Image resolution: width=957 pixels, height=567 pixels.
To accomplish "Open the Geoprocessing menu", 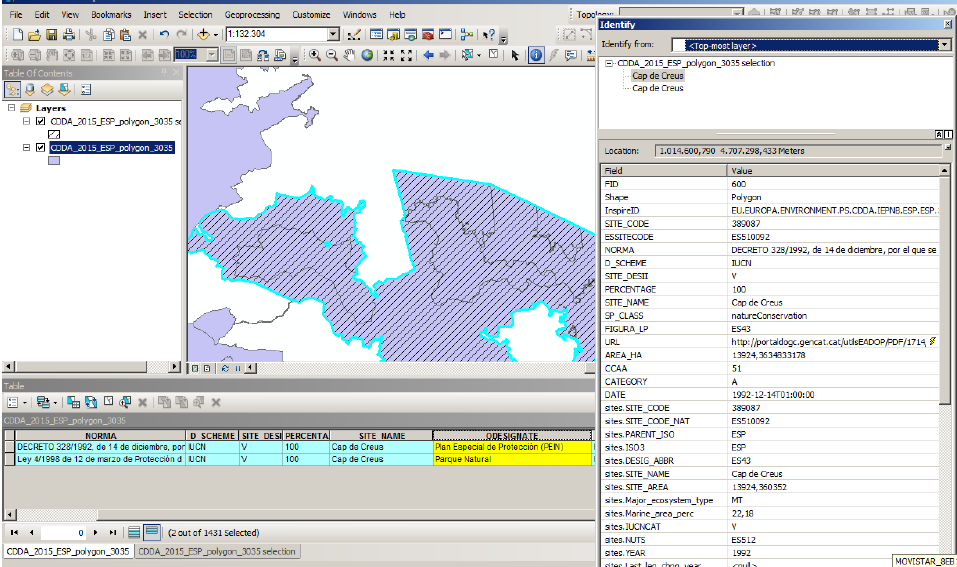I will (252, 15).
